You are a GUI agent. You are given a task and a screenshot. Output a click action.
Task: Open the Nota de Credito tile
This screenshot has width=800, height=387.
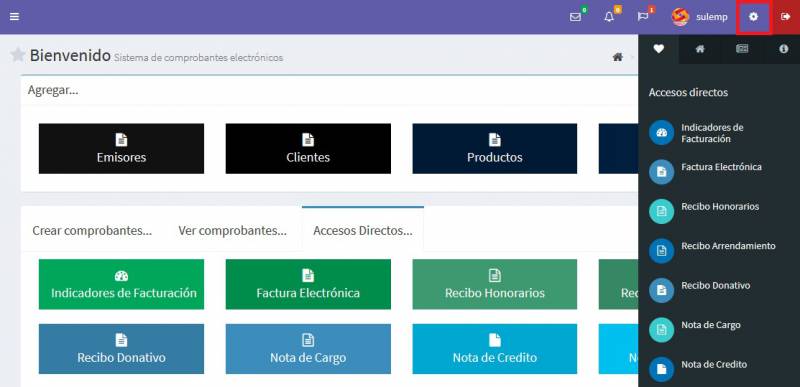click(x=494, y=349)
